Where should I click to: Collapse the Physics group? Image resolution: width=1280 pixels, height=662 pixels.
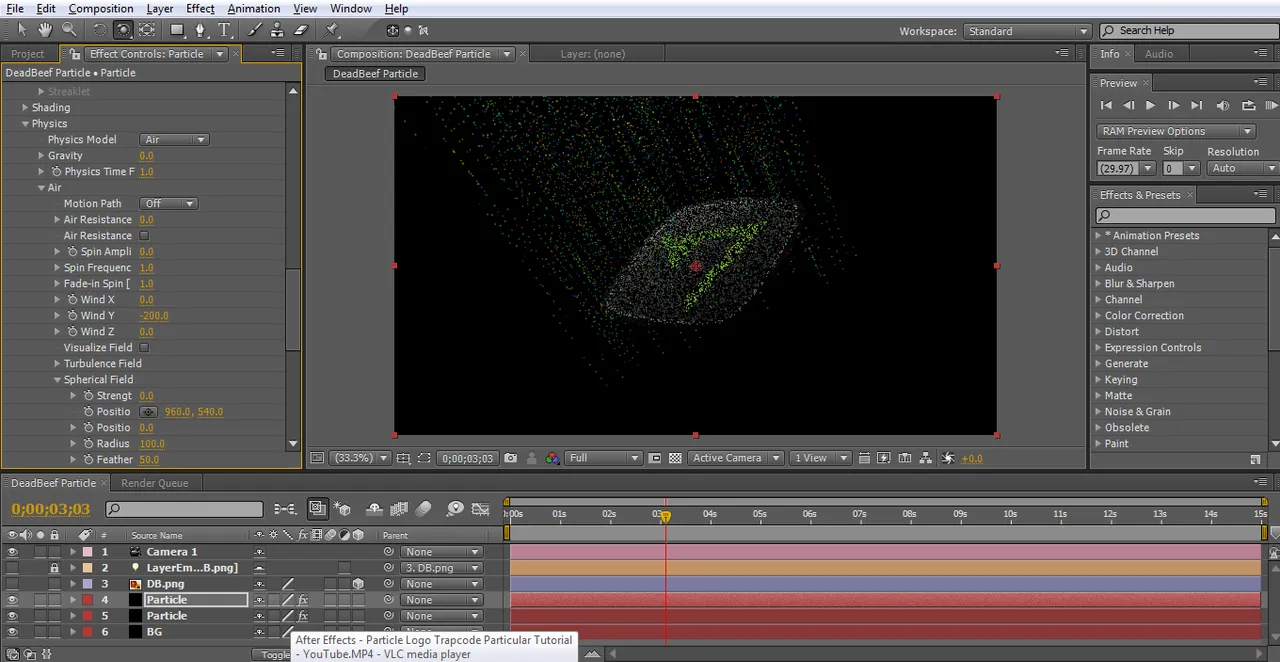pyautogui.click(x=25, y=124)
